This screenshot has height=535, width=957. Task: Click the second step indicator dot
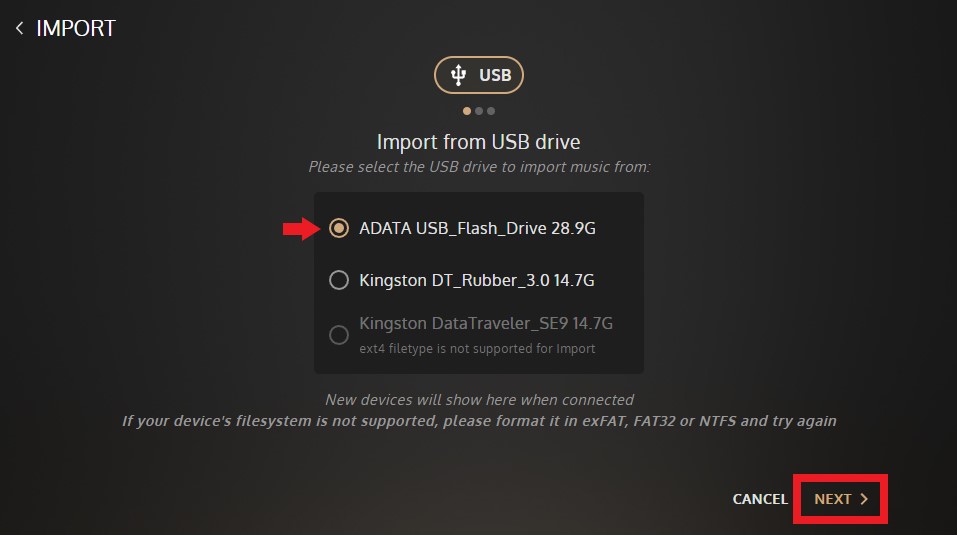tap(479, 111)
